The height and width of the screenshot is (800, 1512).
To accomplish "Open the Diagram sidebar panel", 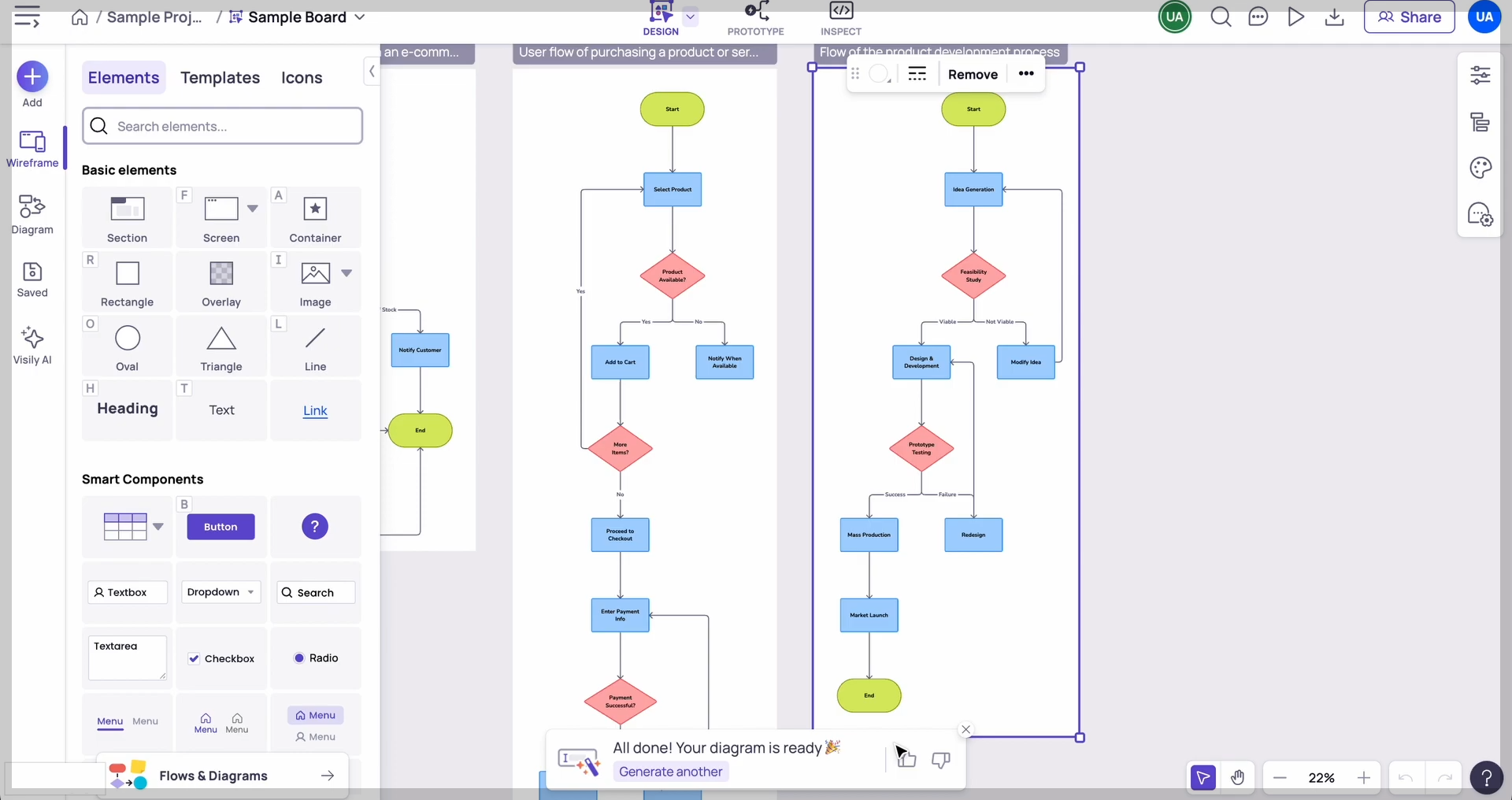I will pyautogui.click(x=32, y=215).
